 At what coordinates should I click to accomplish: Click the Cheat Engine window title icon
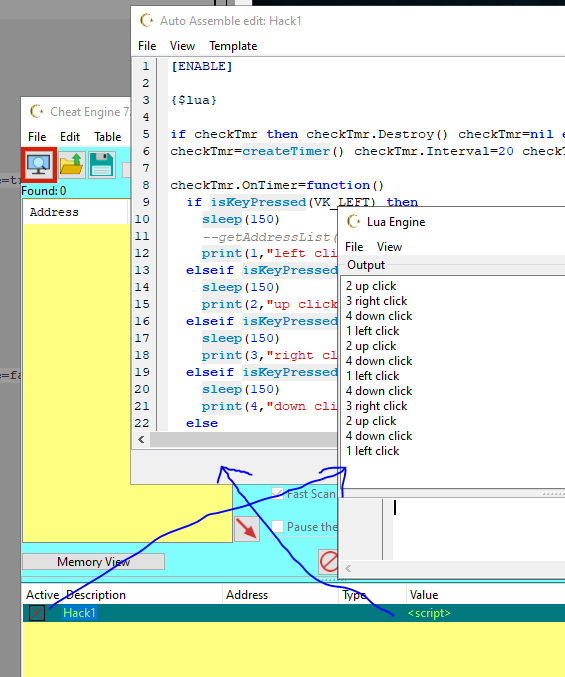[36, 111]
